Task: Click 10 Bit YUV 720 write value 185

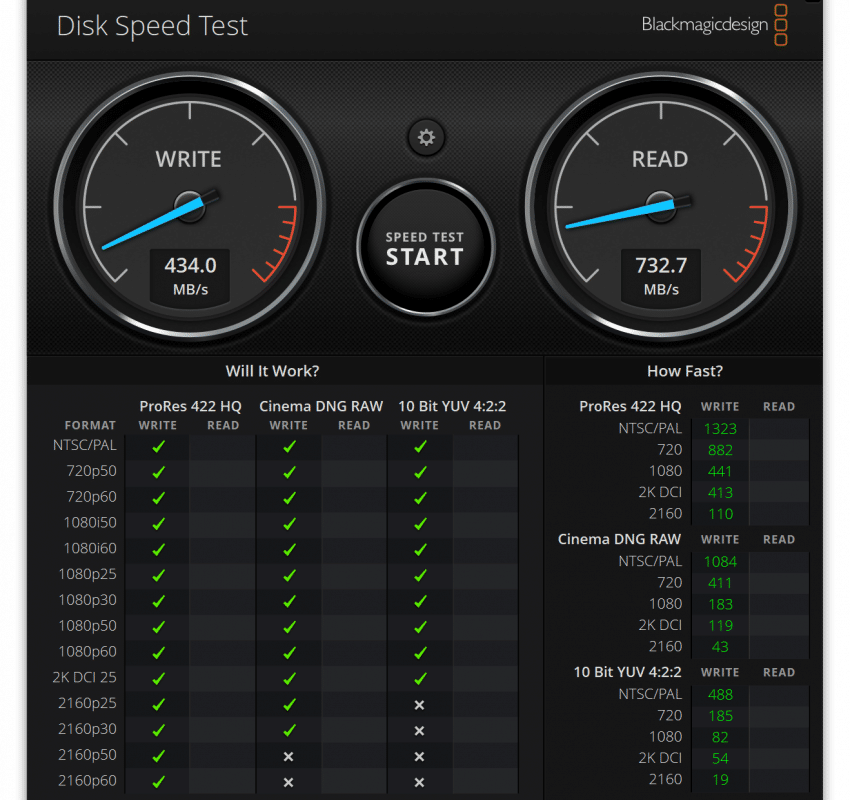Action: tap(720, 716)
